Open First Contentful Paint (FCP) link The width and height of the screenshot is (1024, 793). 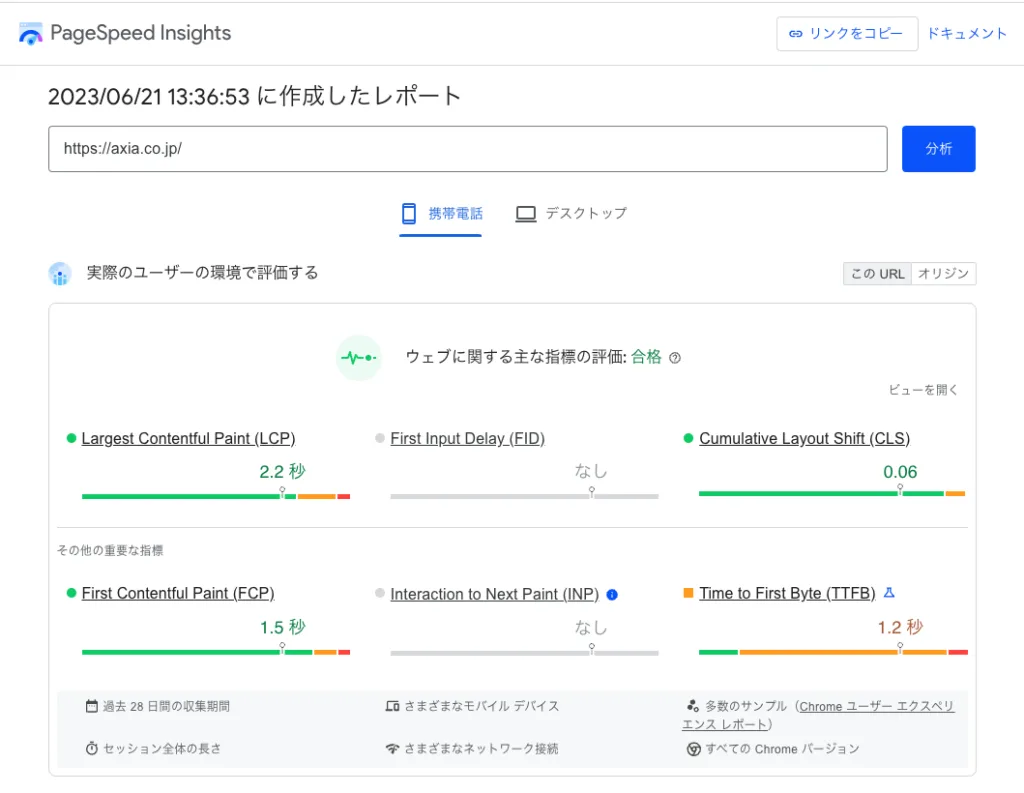pyautogui.click(x=178, y=594)
